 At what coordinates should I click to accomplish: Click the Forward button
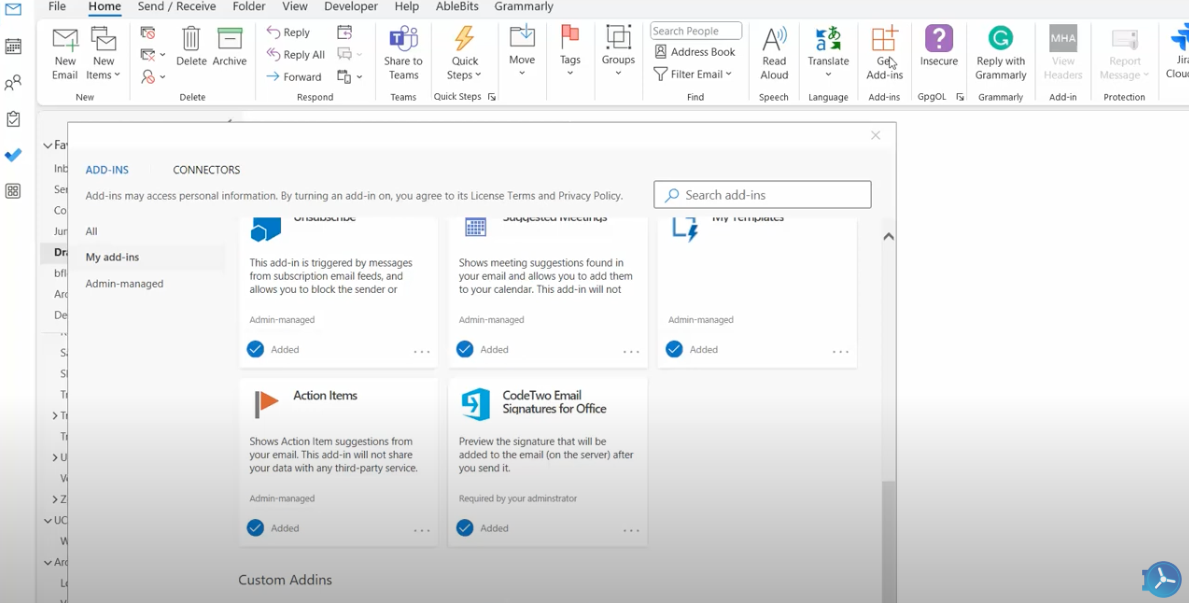point(294,77)
